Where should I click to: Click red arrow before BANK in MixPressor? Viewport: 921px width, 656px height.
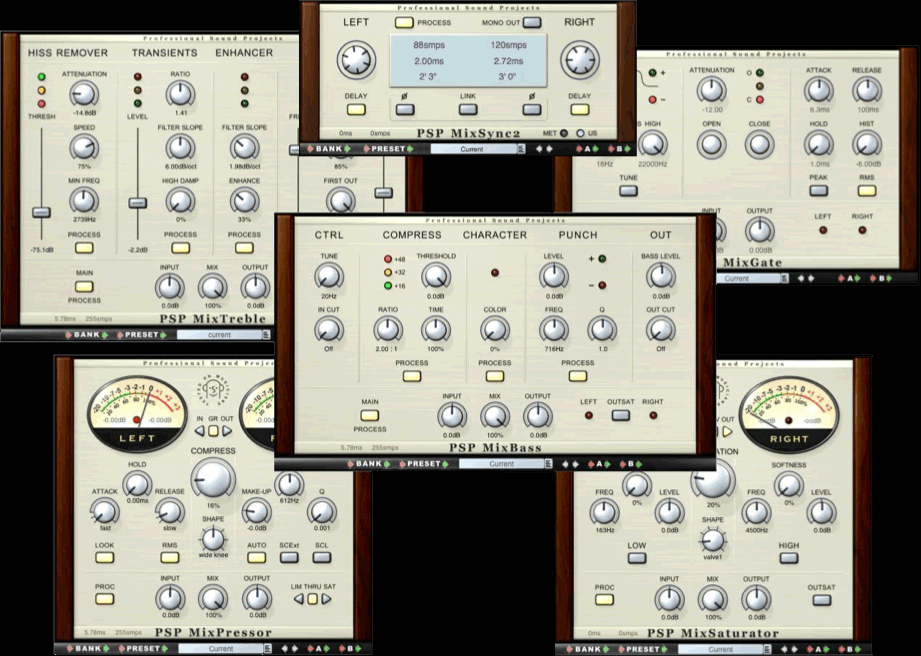(70, 649)
